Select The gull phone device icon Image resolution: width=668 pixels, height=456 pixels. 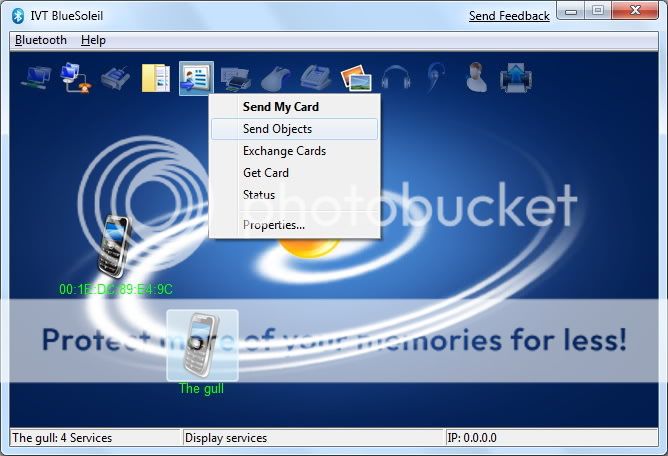(202, 345)
